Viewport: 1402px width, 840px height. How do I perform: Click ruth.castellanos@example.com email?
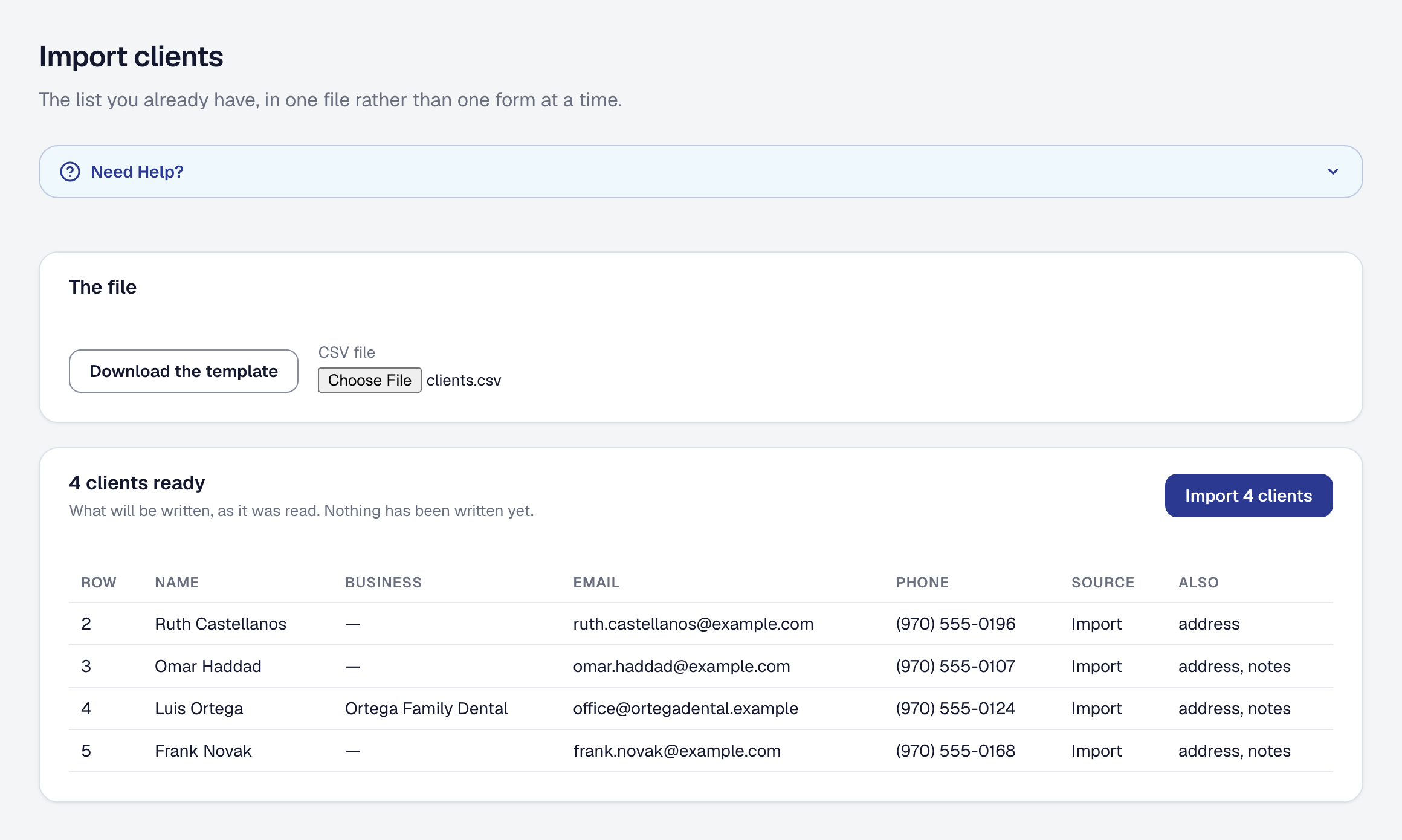click(x=693, y=624)
